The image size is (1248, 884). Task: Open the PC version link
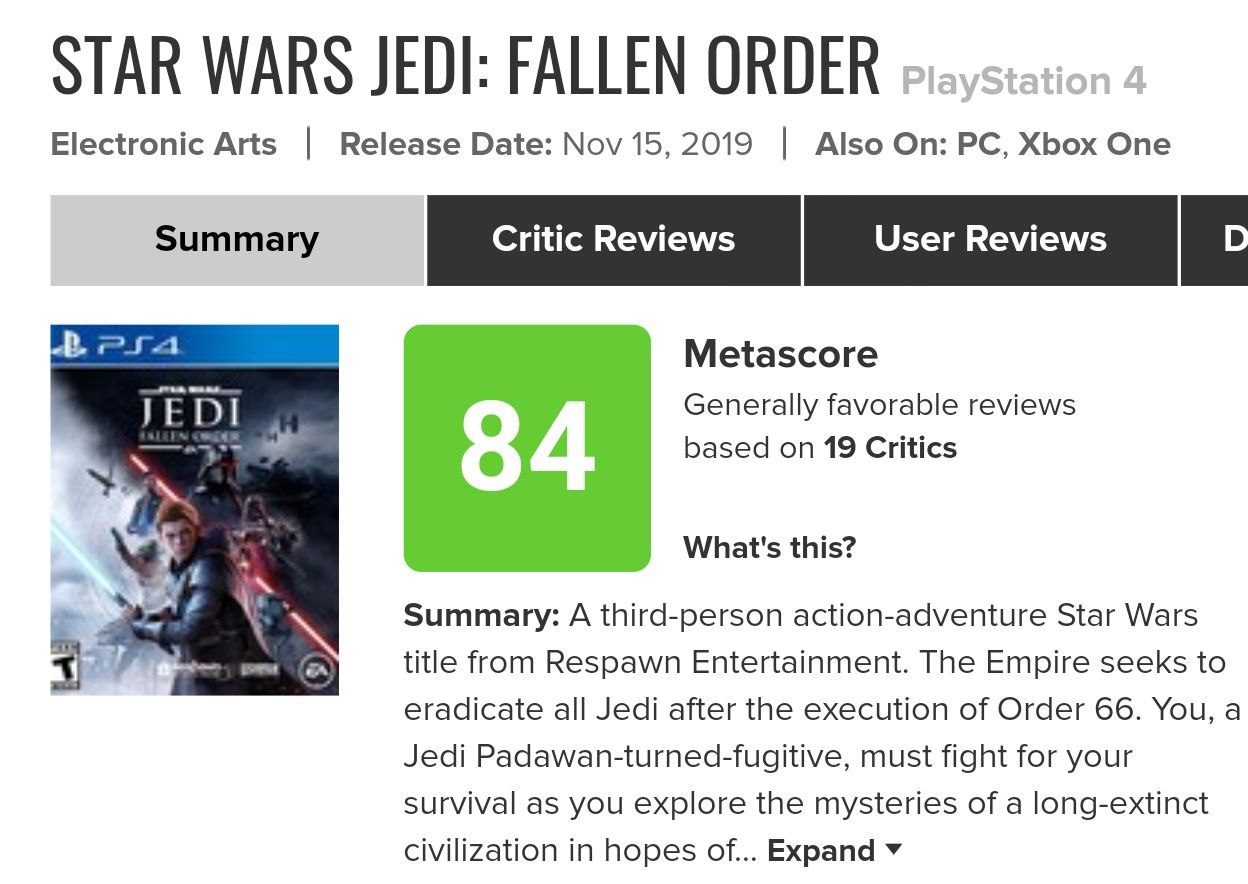coord(978,144)
